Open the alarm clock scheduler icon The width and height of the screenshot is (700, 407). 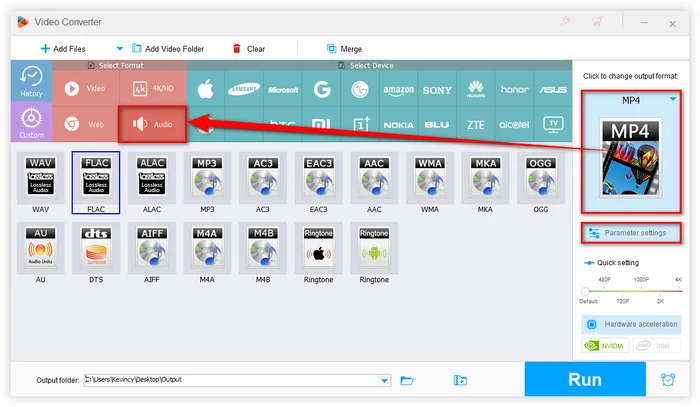tap(668, 380)
